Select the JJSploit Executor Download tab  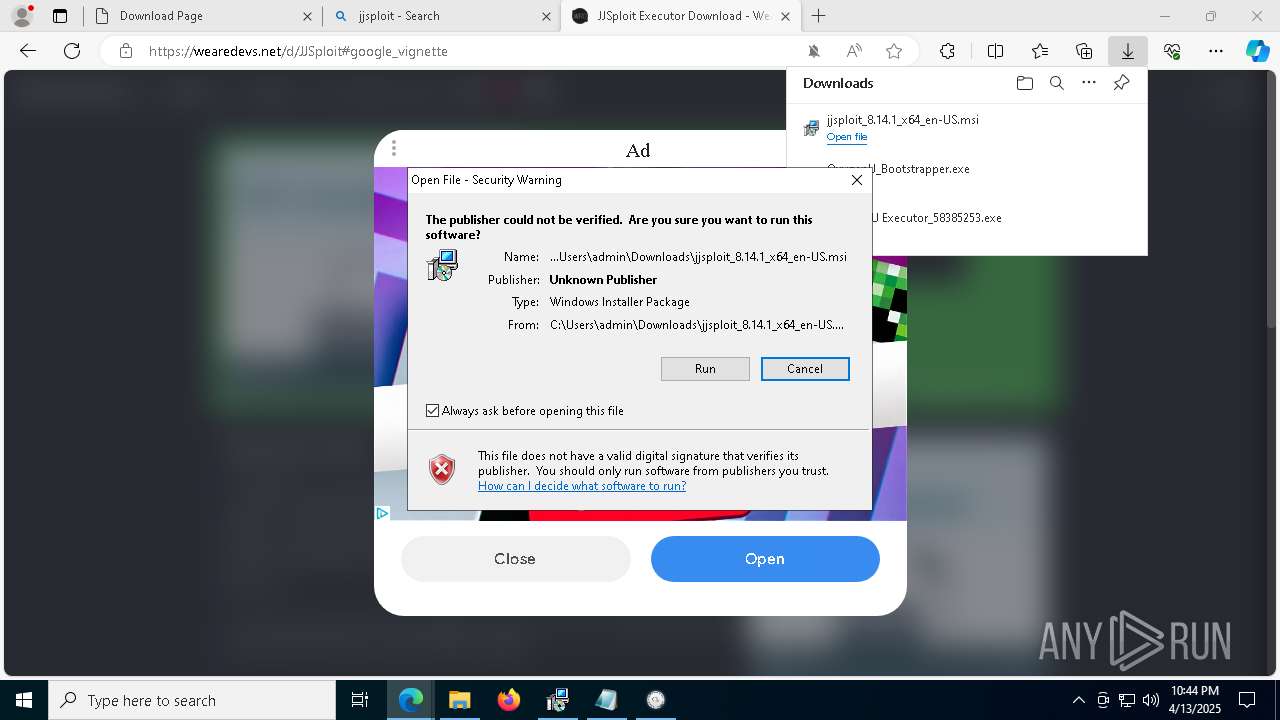coord(680,16)
